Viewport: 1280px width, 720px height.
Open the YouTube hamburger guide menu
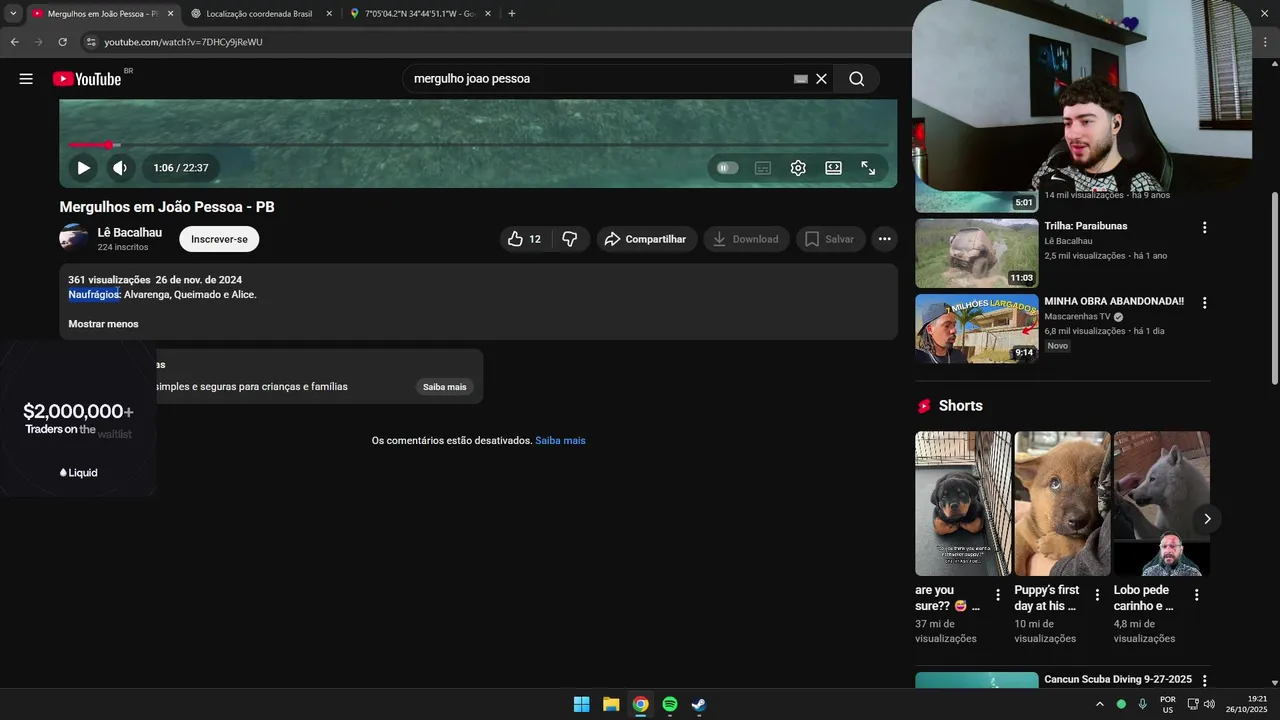point(26,79)
